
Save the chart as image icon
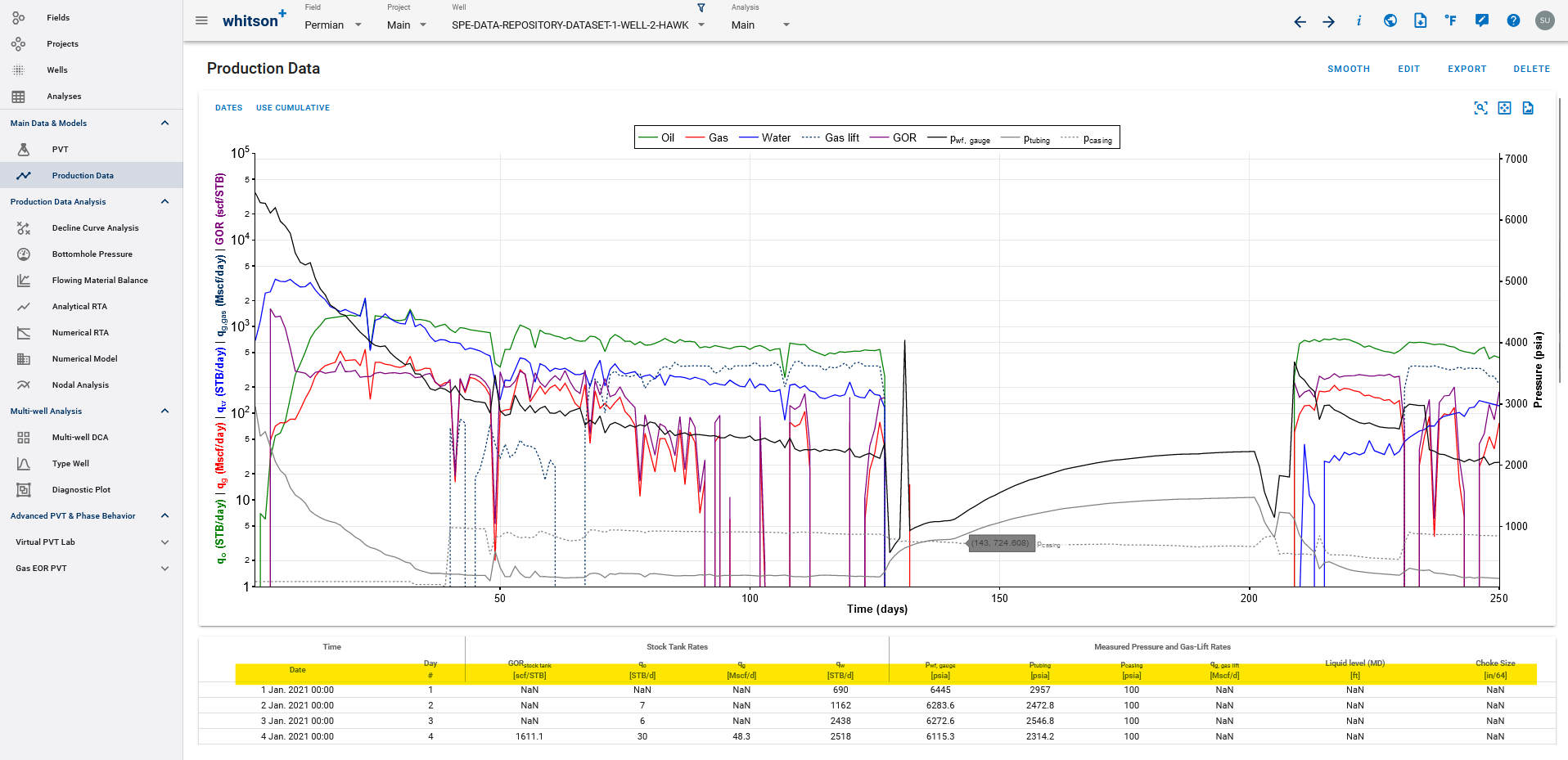1528,108
